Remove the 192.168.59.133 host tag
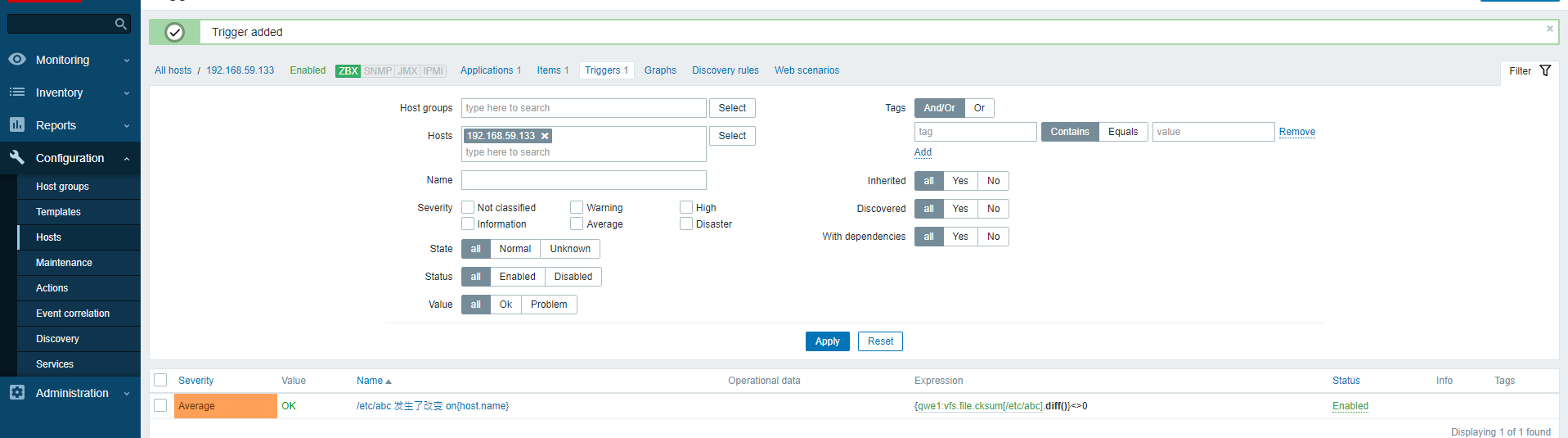1568x438 pixels. point(545,136)
